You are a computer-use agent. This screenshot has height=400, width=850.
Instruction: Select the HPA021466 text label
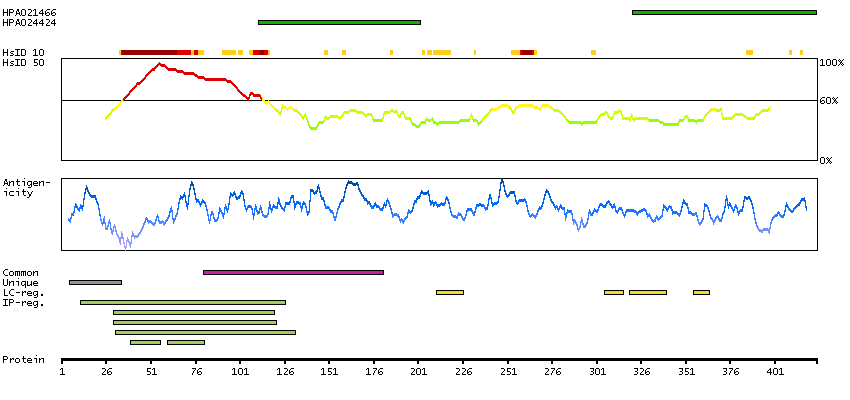(29, 12)
